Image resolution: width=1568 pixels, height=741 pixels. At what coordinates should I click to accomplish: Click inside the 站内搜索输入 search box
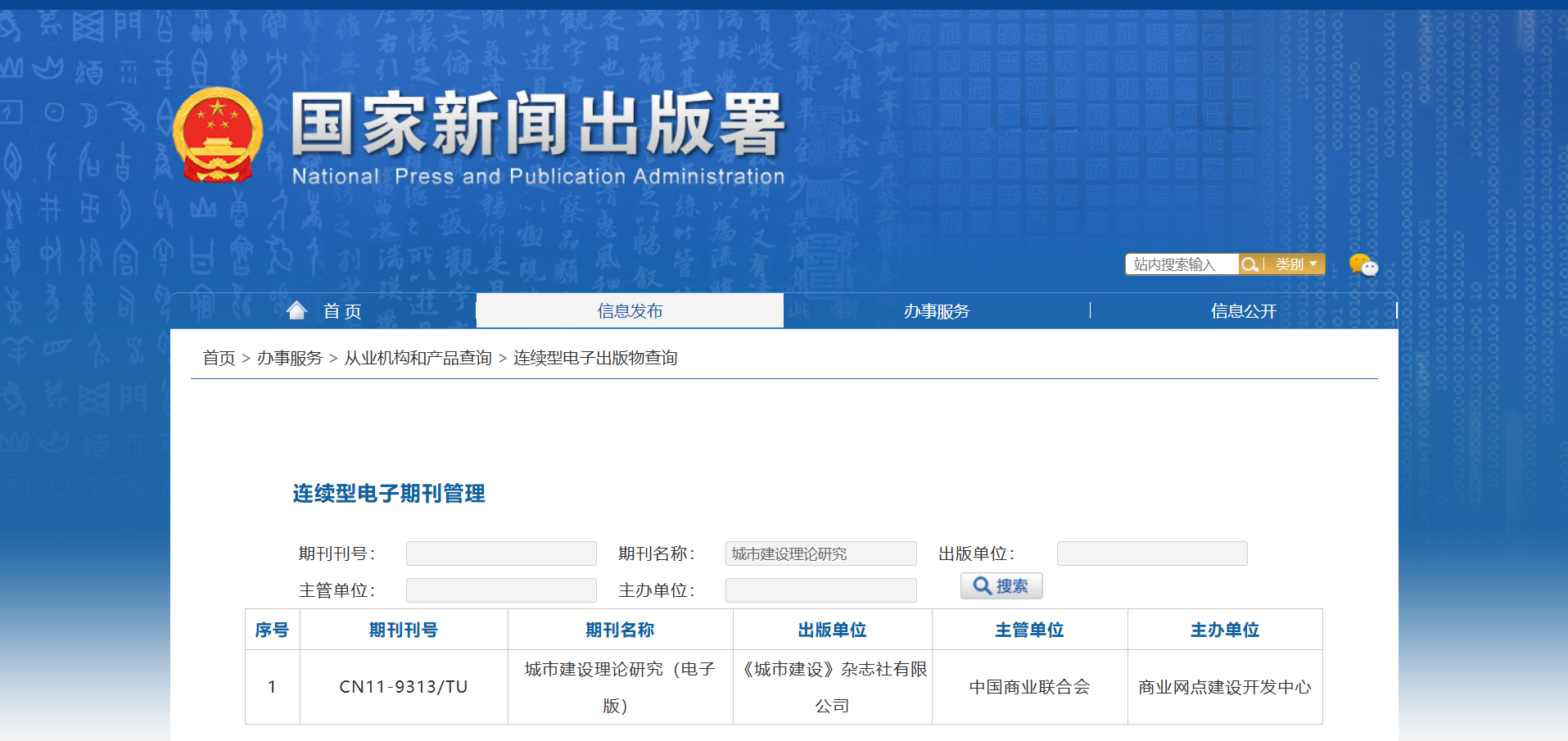(1181, 264)
